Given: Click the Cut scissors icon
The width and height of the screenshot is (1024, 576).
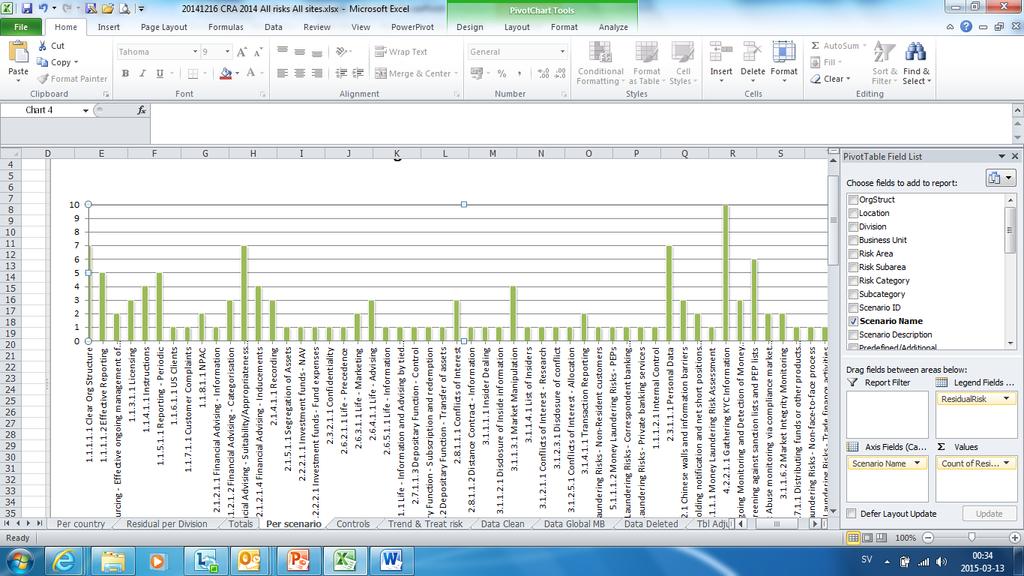Looking at the screenshot, I should pos(42,46).
